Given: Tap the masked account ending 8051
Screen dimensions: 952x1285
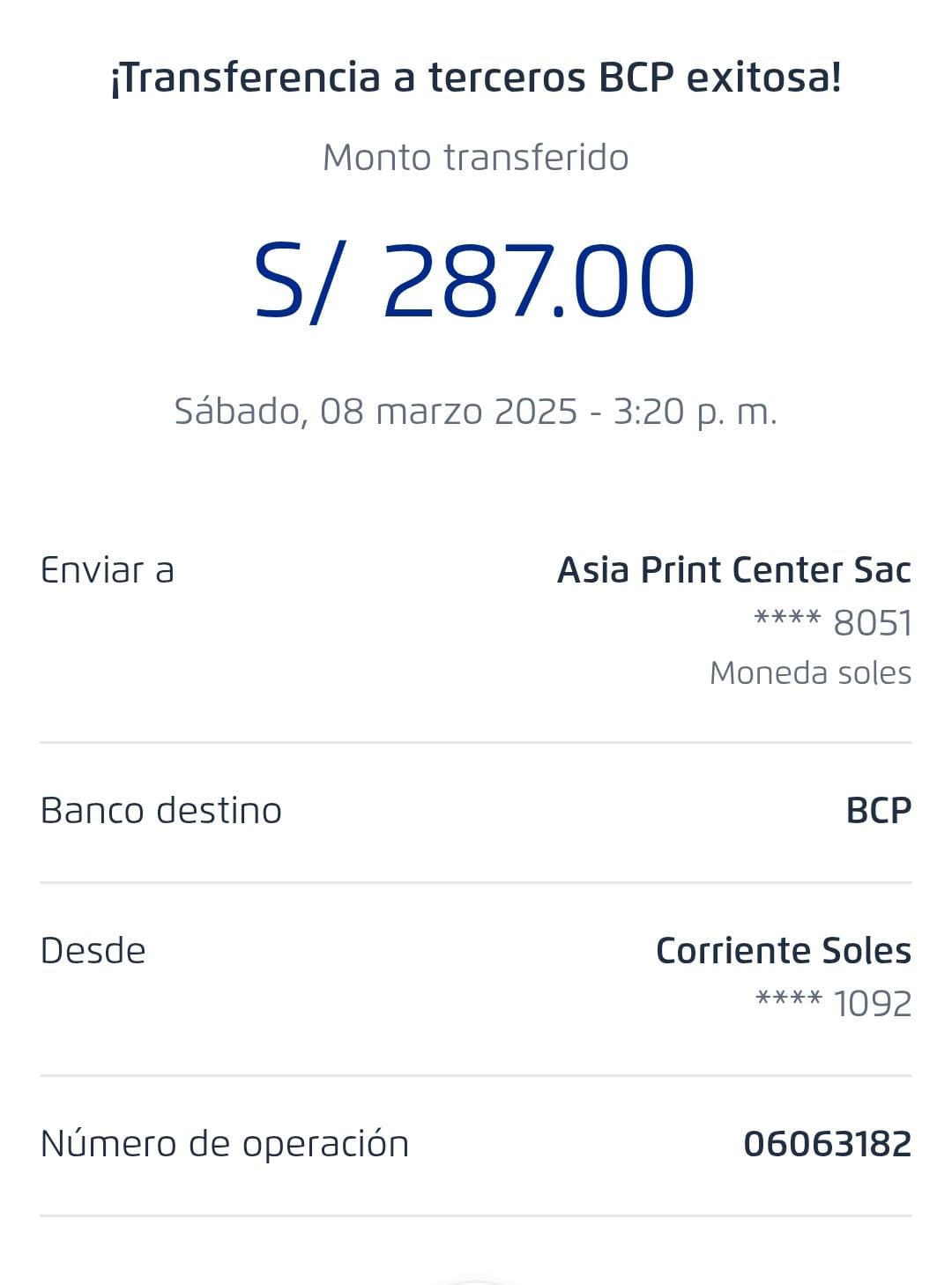Looking at the screenshot, I should pos(832,623).
